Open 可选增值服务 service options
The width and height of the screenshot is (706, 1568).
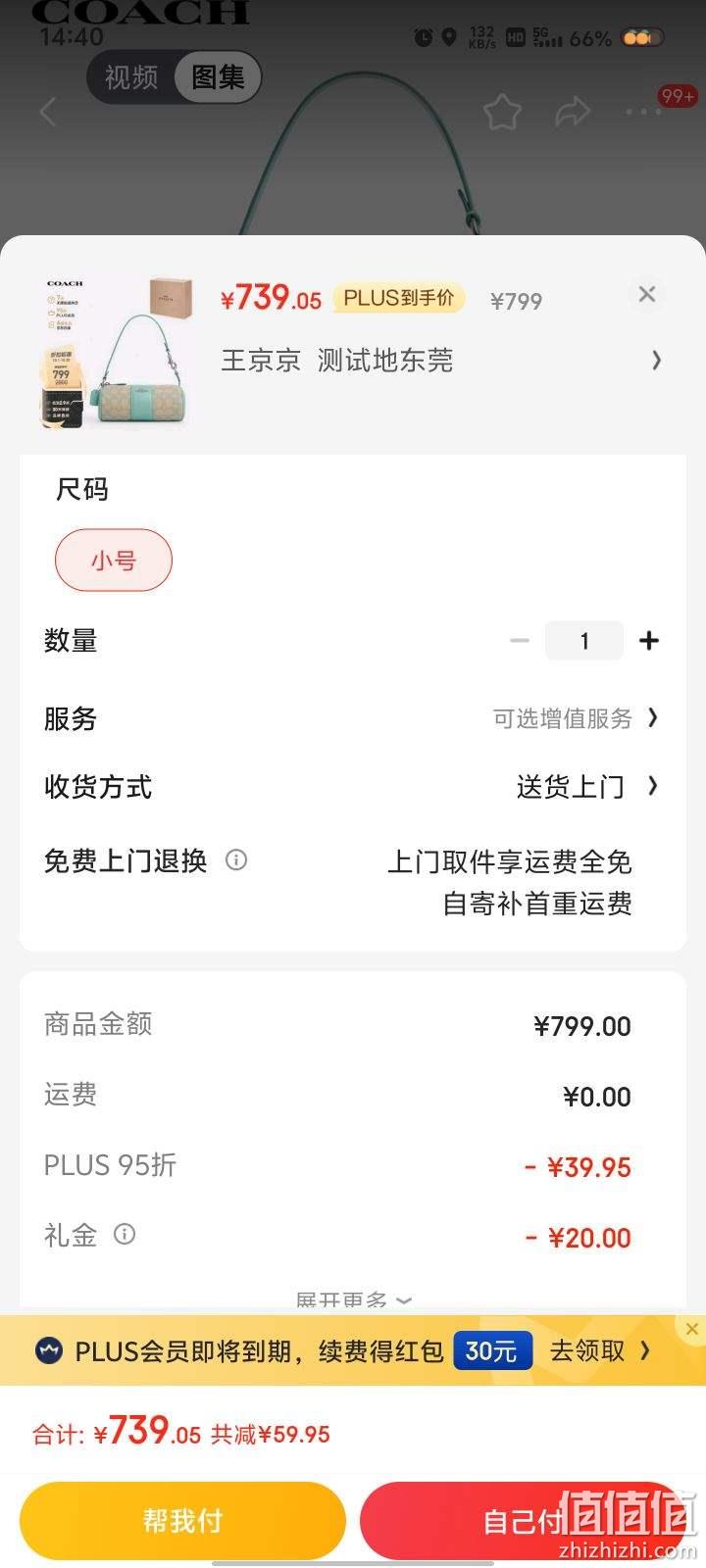click(x=576, y=718)
